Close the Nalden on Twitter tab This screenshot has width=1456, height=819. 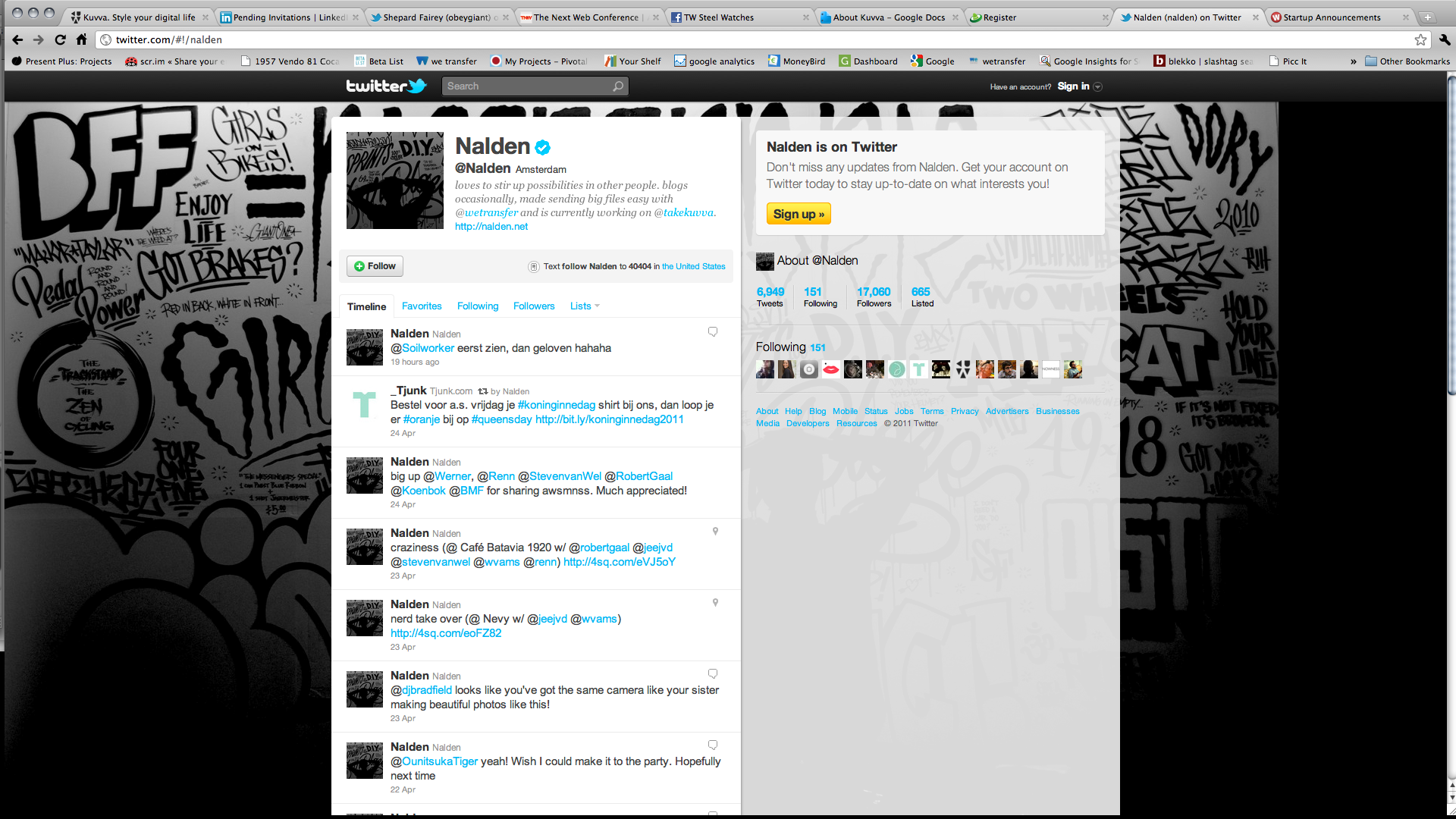click(x=1256, y=17)
